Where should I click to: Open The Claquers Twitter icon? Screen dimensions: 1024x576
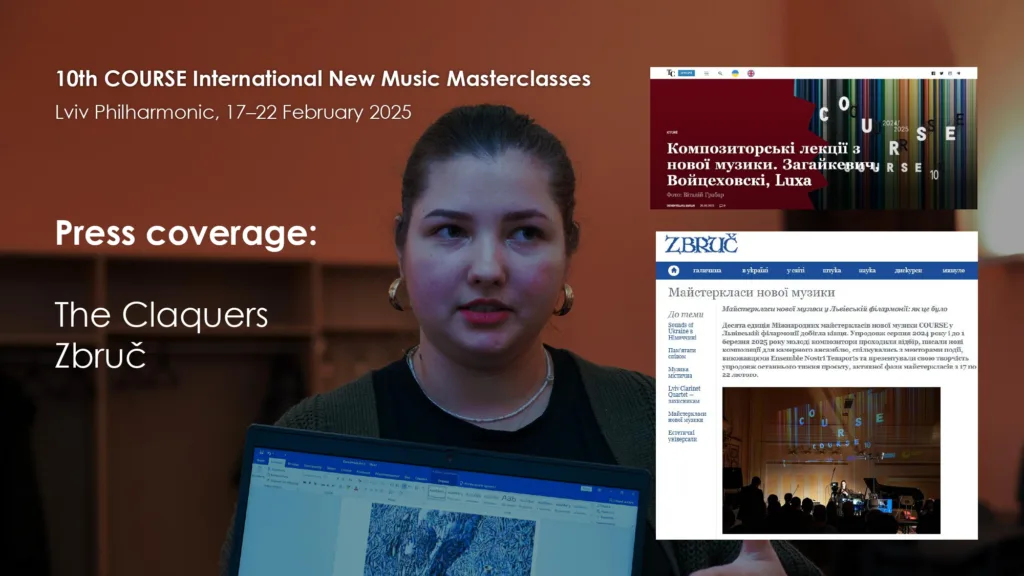pyautogui.click(x=942, y=73)
